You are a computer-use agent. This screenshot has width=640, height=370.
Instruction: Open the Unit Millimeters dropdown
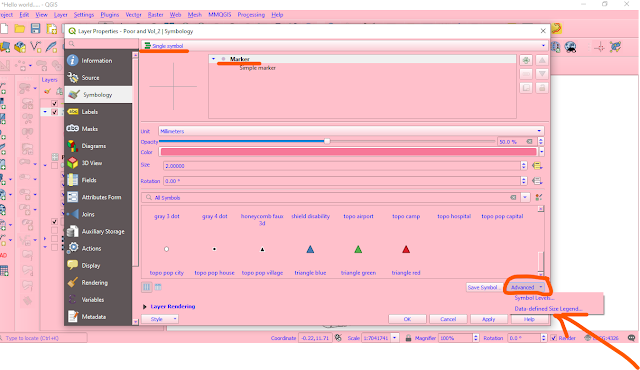click(351, 131)
